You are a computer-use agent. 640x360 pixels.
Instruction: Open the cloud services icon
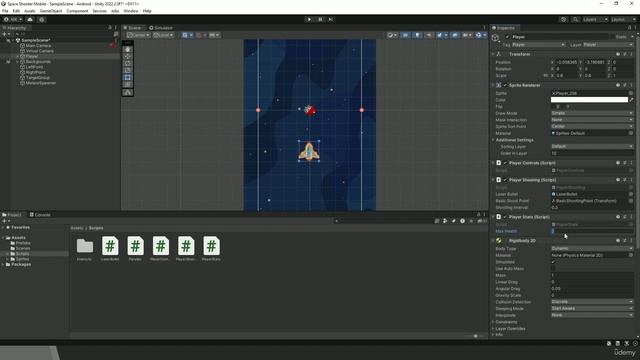coord(30,19)
